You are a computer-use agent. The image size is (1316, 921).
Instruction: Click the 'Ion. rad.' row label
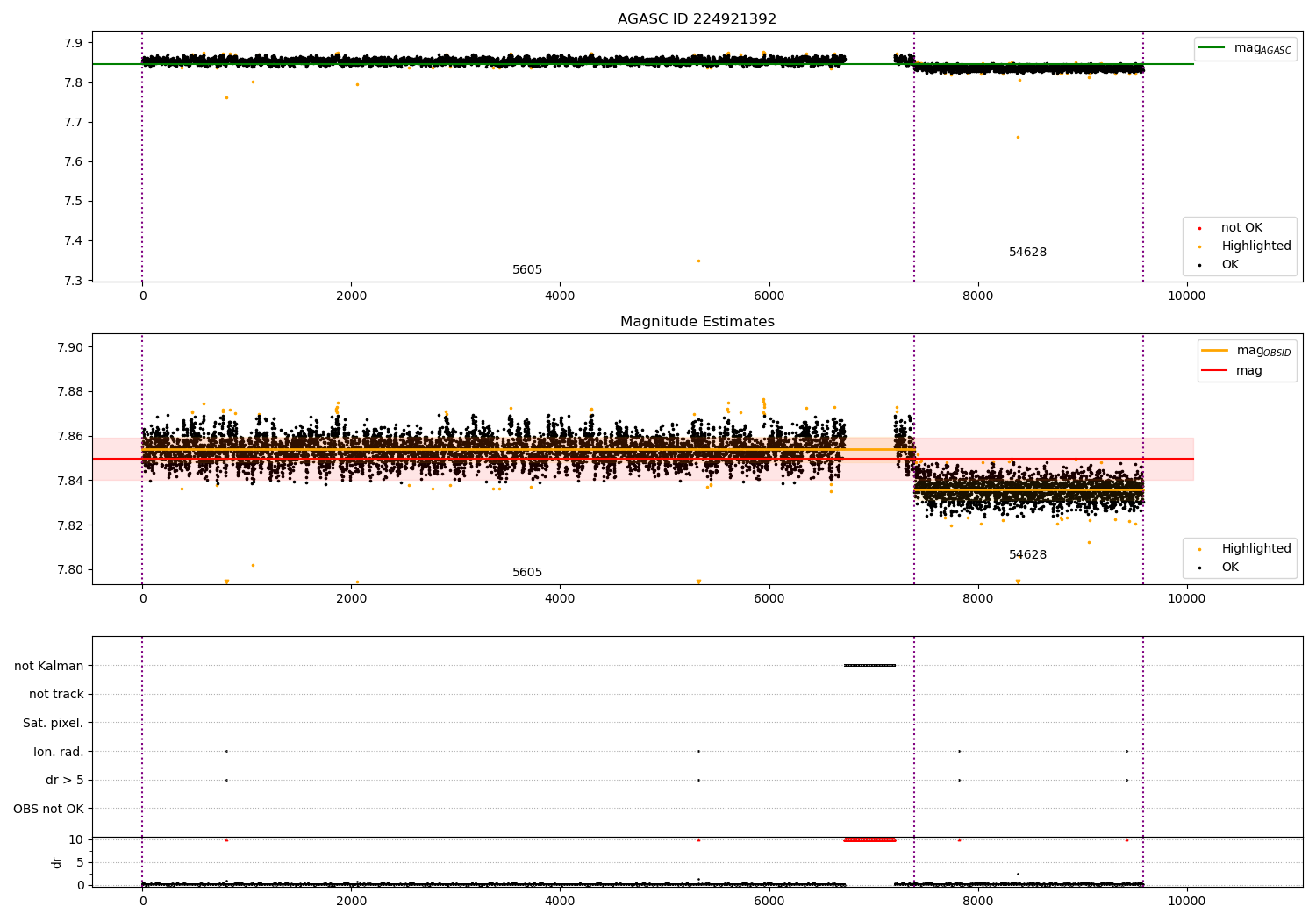tap(59, 752)
